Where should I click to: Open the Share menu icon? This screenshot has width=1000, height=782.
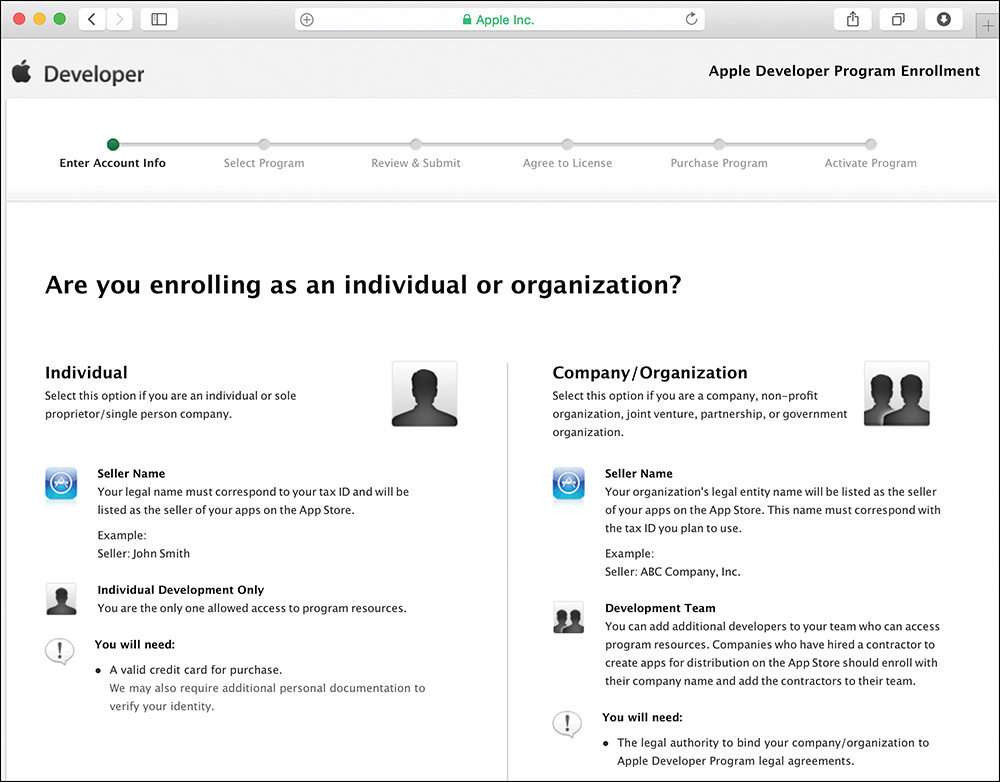[853, 19]
